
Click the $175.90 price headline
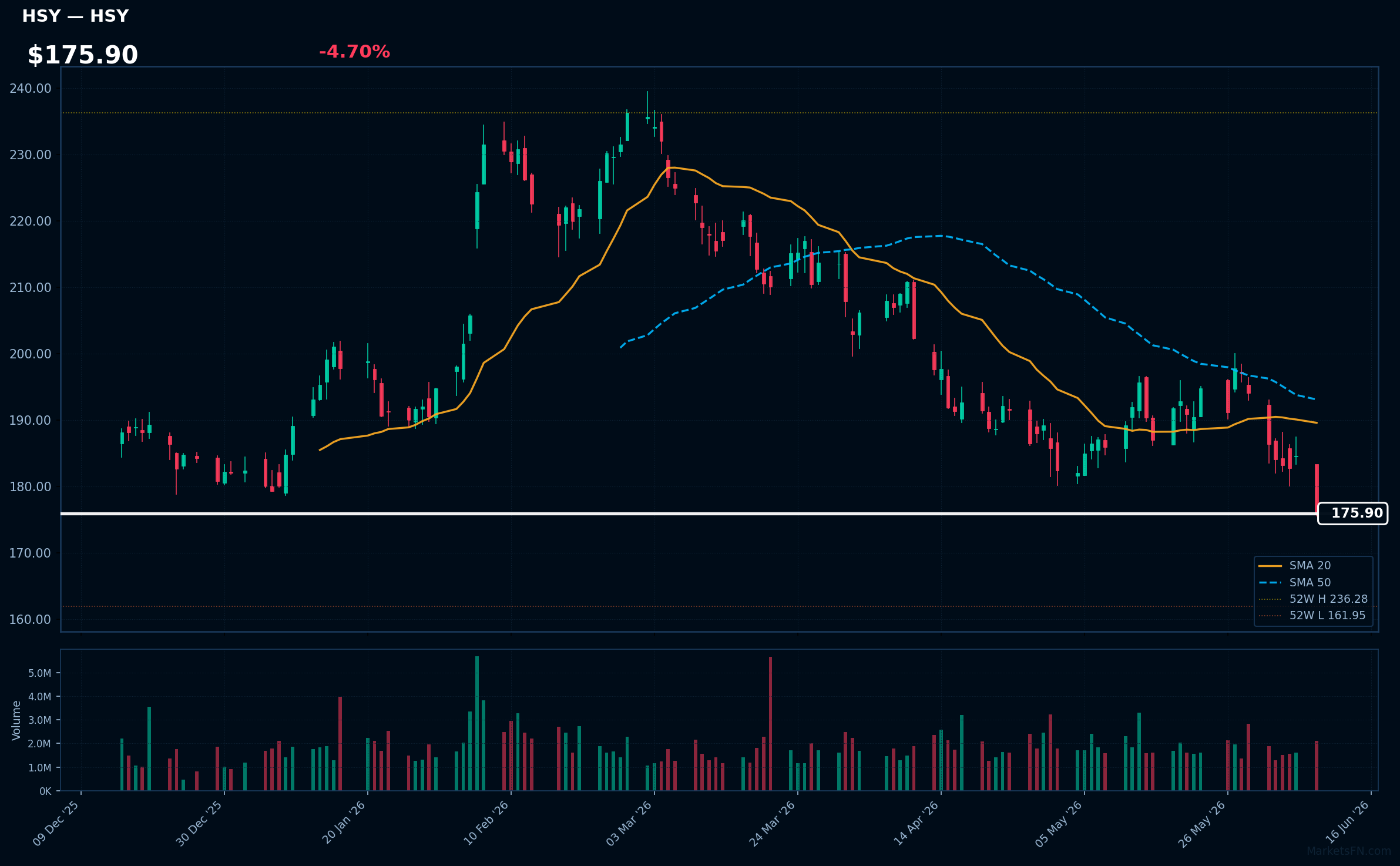(83, 55)
